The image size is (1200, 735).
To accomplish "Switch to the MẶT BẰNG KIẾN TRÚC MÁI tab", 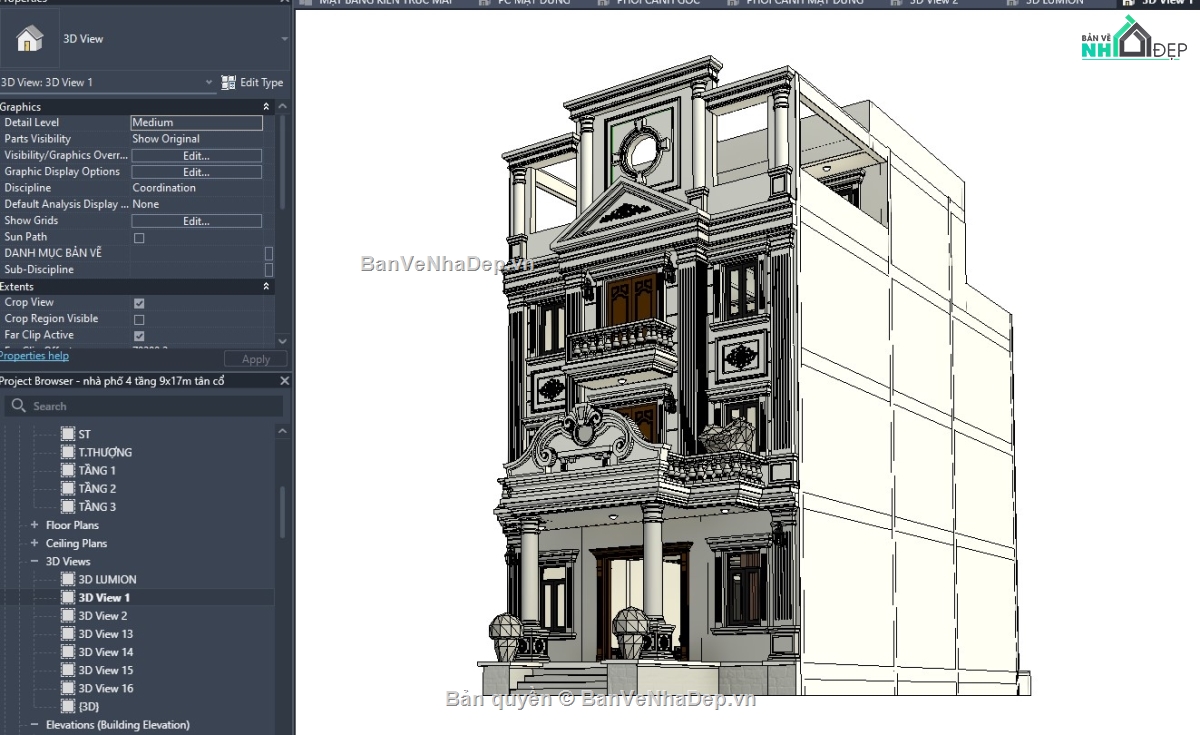I will pos(381,3).
